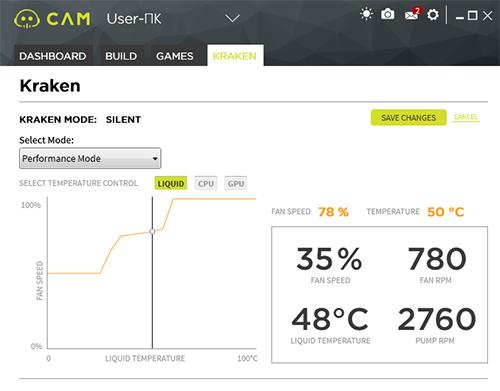Open settings via the gear icon

[433, 15]
